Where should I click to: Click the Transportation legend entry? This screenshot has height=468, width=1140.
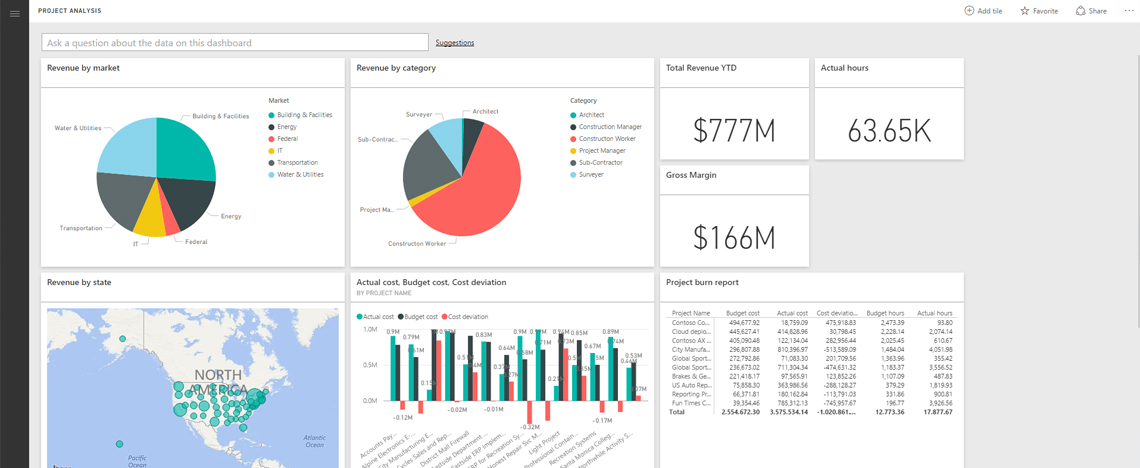point(293,162)
